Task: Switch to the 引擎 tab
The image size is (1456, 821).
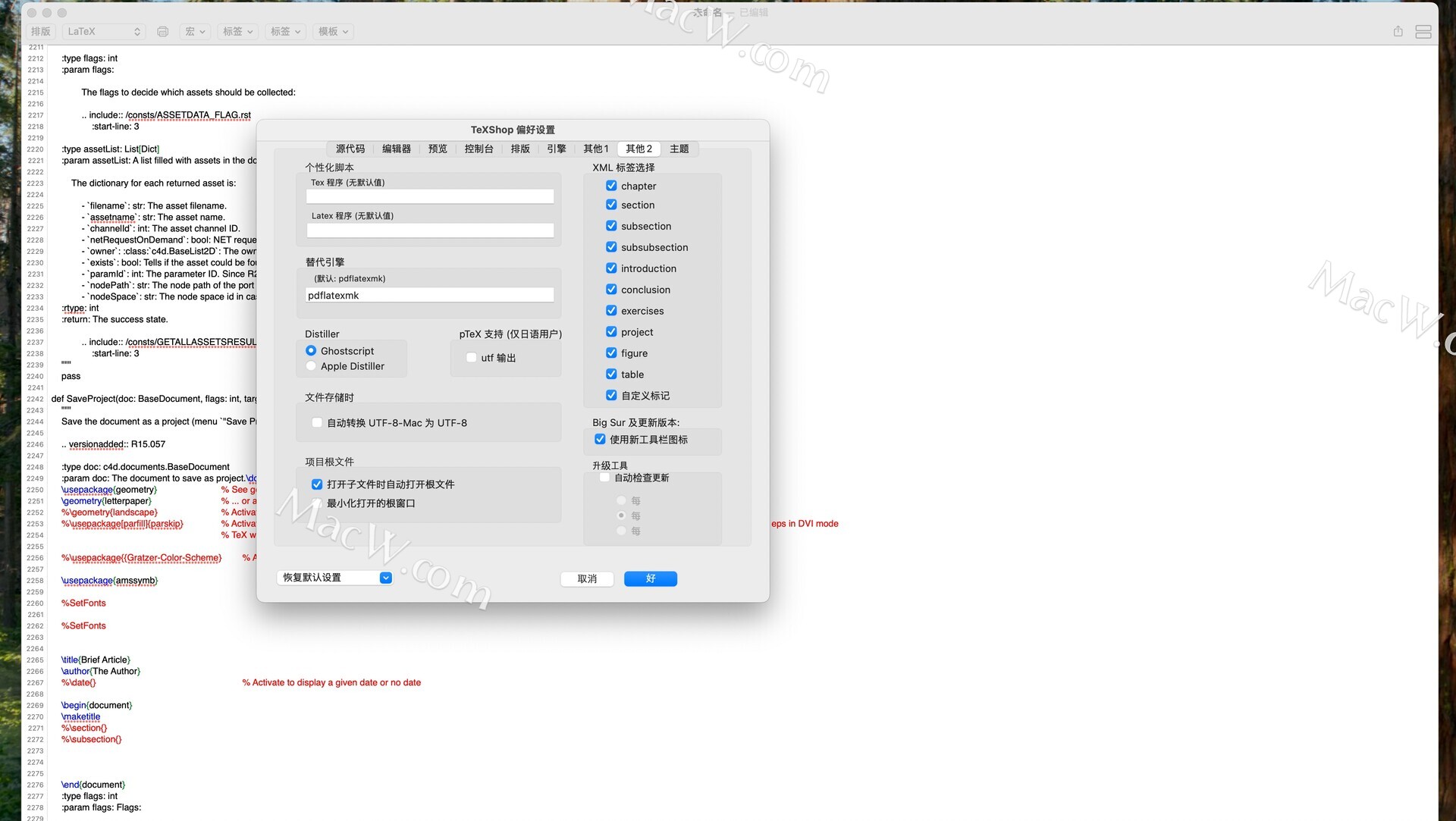Action: point(557,149)
